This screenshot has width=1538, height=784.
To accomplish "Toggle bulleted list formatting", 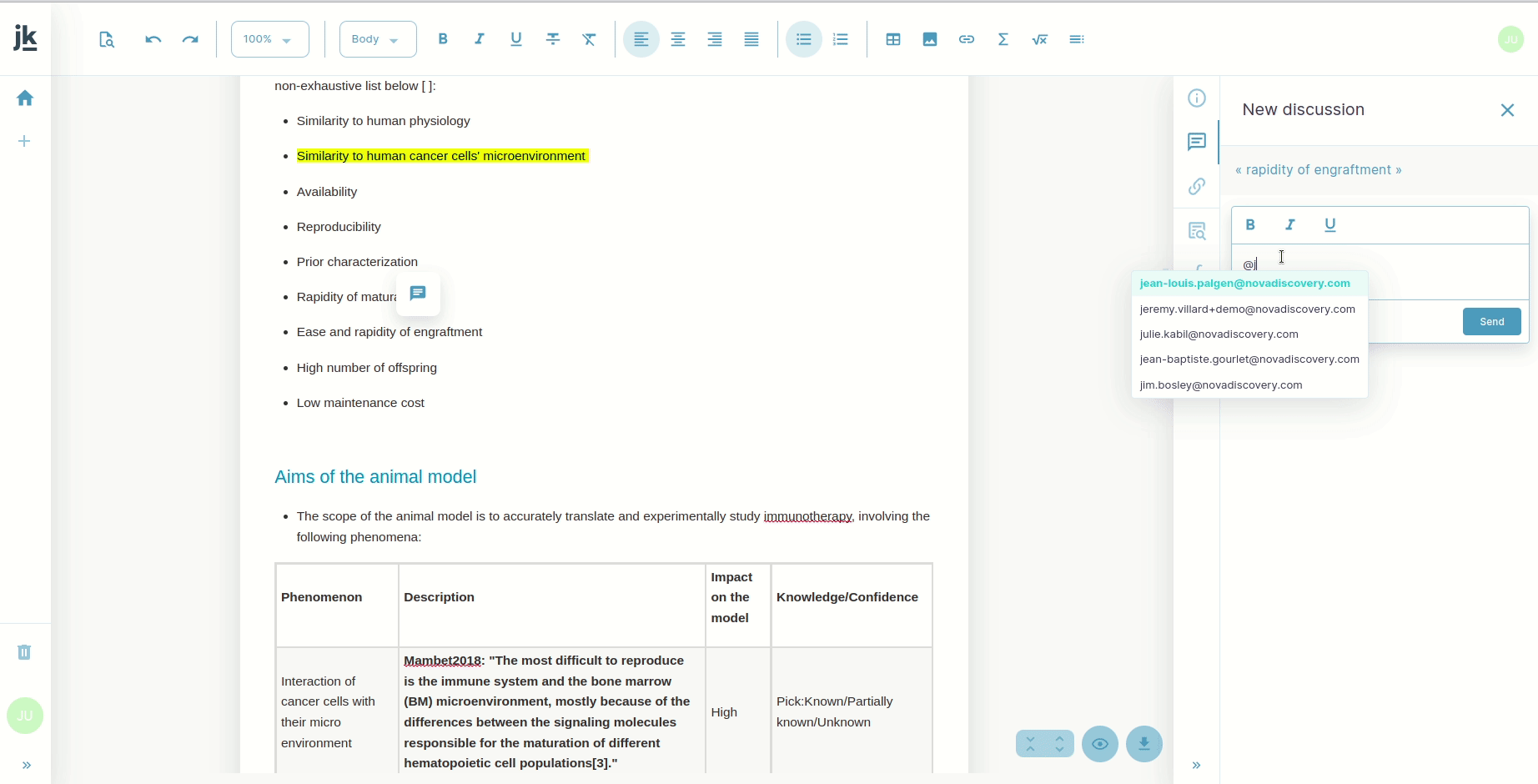I will pyautogui.click(x=804, y=39).
